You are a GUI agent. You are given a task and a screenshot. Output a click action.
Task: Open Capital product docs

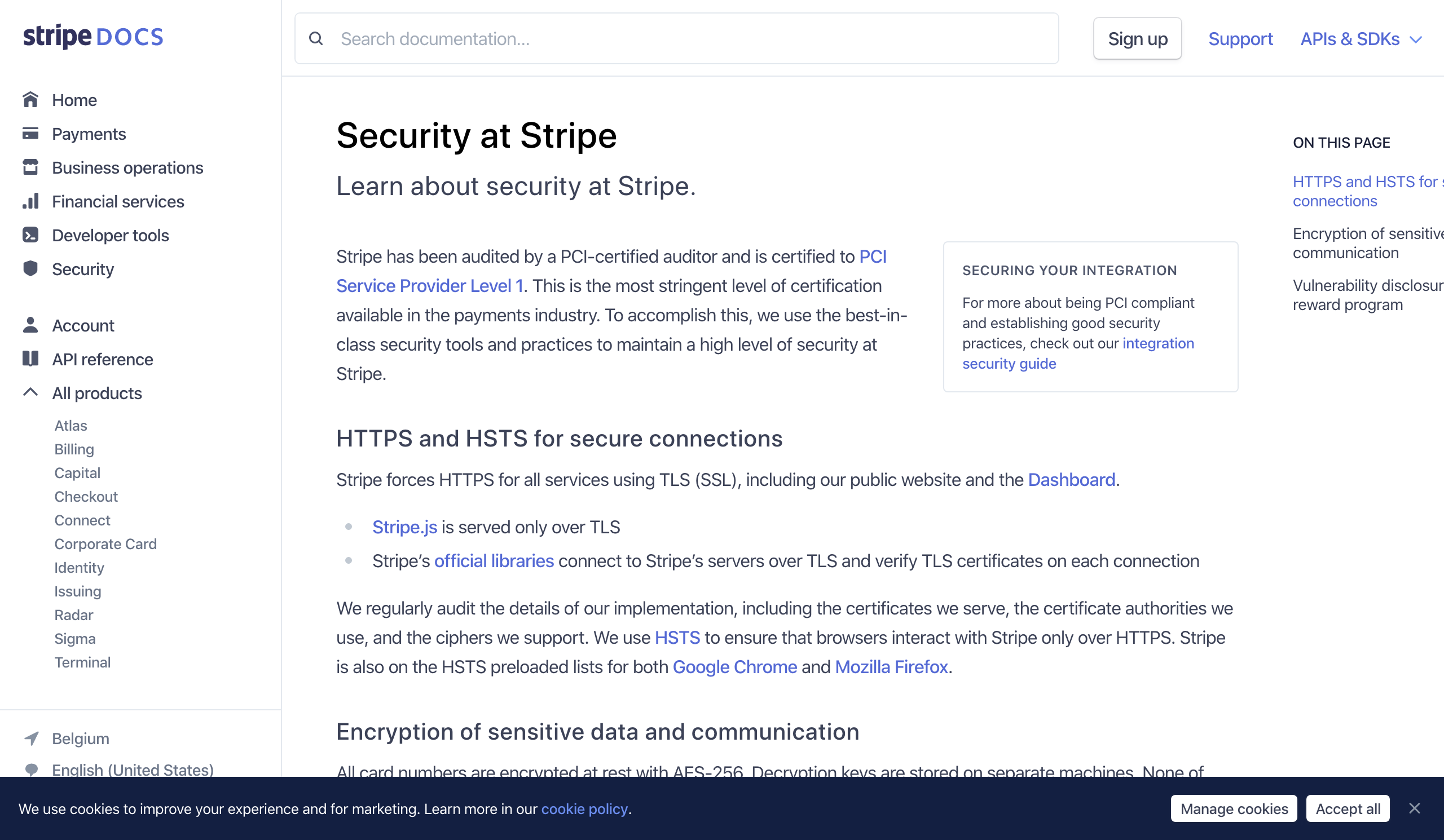[x=77, y=472]
